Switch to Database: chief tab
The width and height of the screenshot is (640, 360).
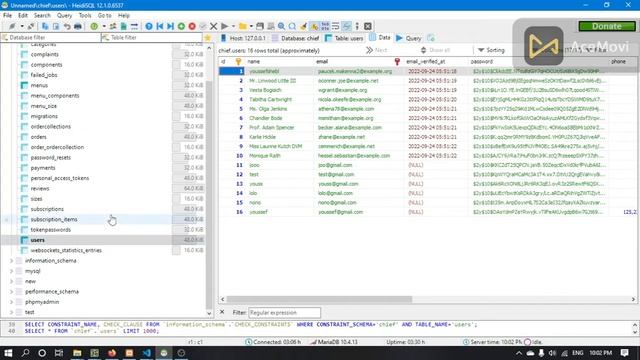(x=295, y=38)
